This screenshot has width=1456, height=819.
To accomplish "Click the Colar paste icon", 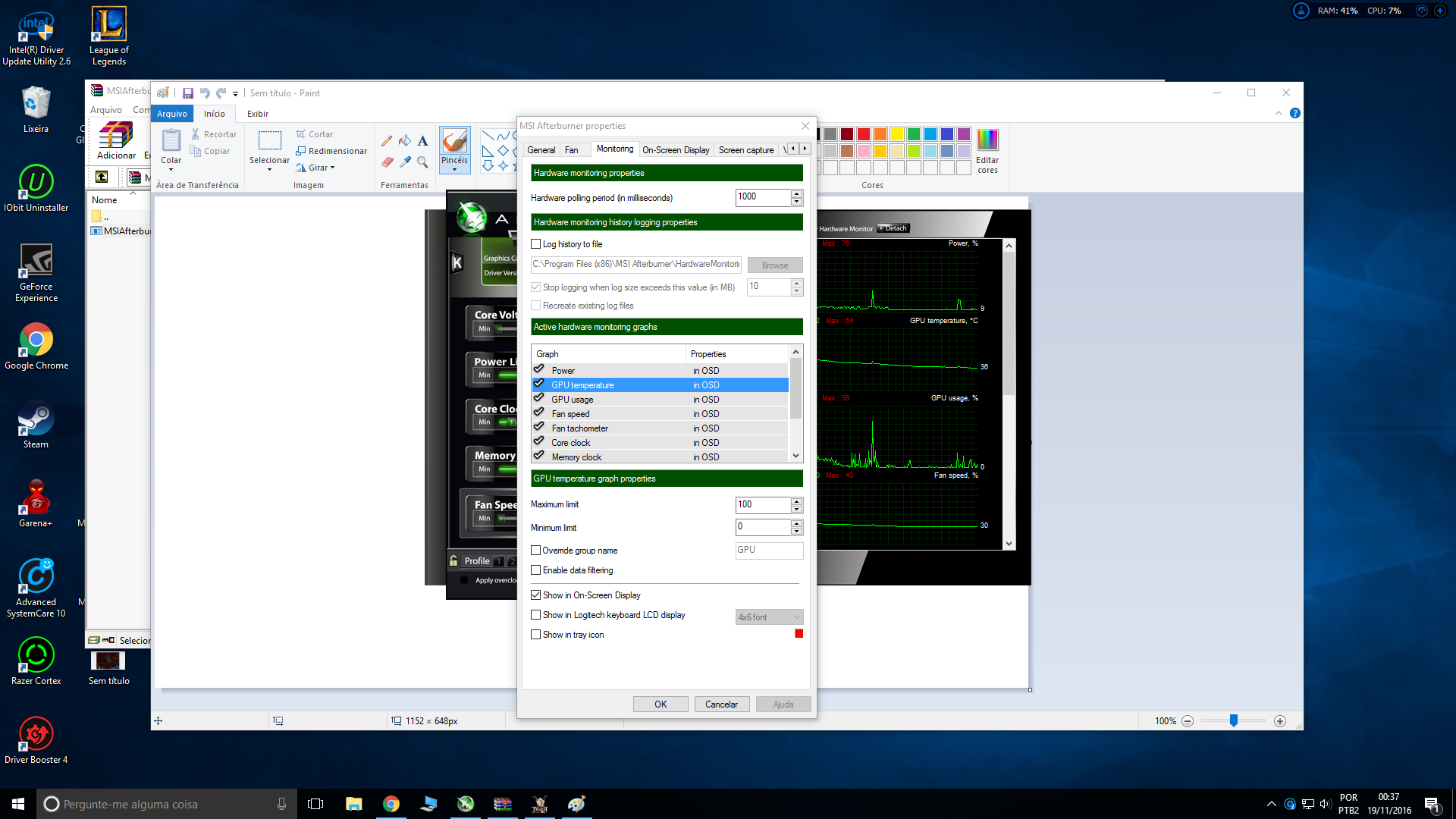I will pyautogui.click(x=171, y=140).
